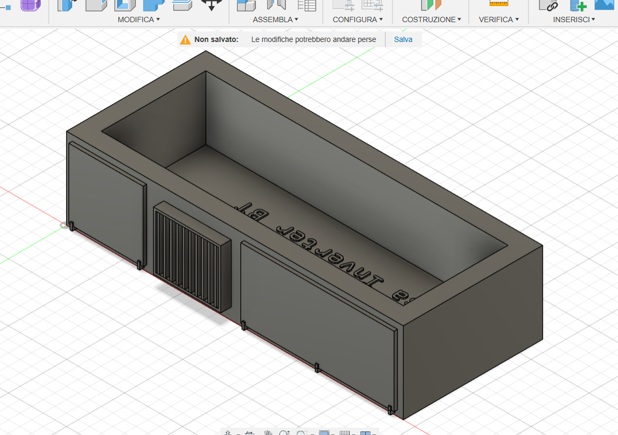
Task: Click the joint icon above Assembla
Action: coord(276,5)
